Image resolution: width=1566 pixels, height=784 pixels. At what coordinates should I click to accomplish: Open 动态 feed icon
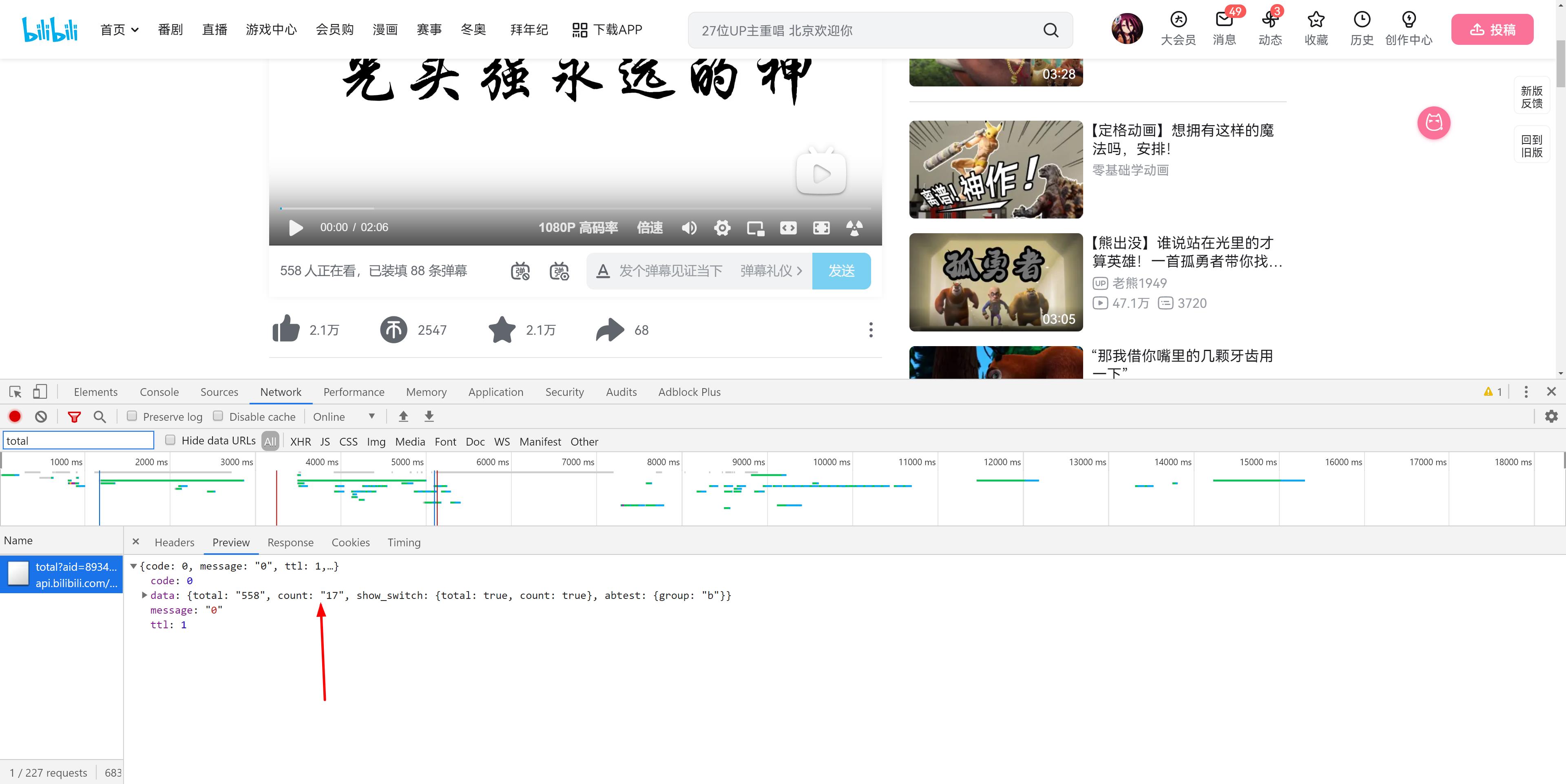[1270, 29]
